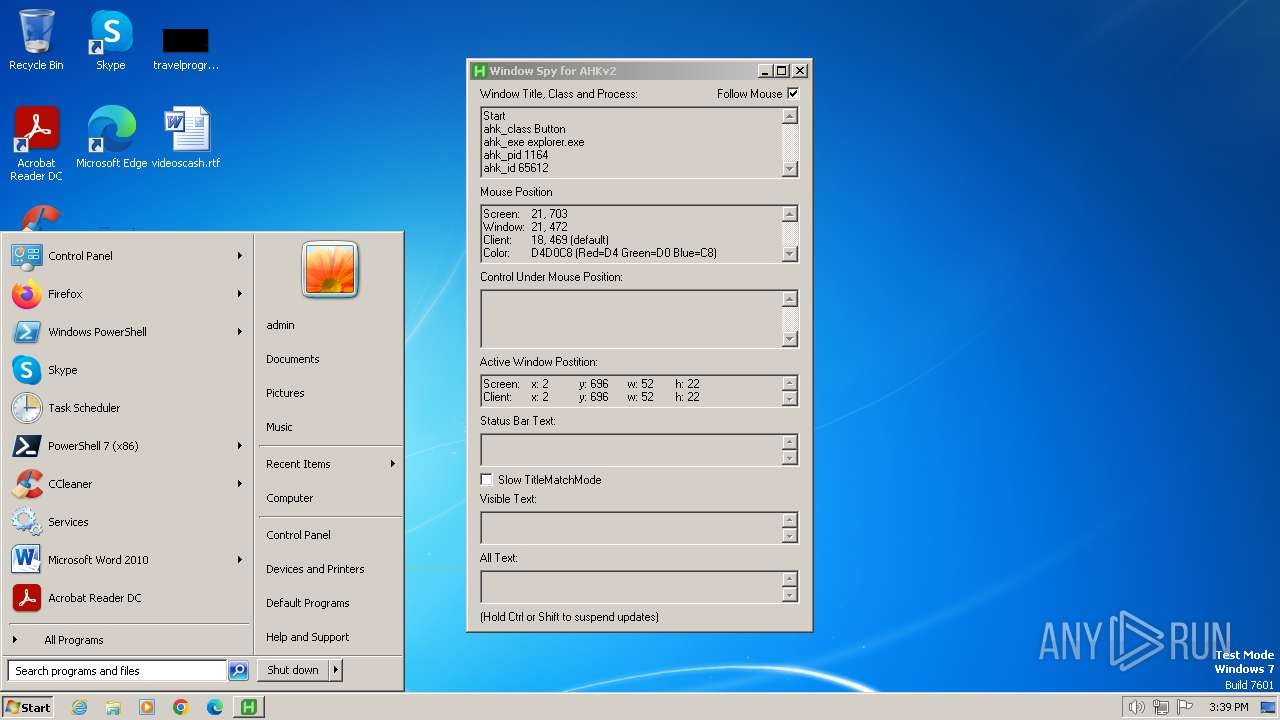The image size is (1280, 720).
Task: Expand the CCleaner jump list arrow
Action: click(x=240, y=484)
